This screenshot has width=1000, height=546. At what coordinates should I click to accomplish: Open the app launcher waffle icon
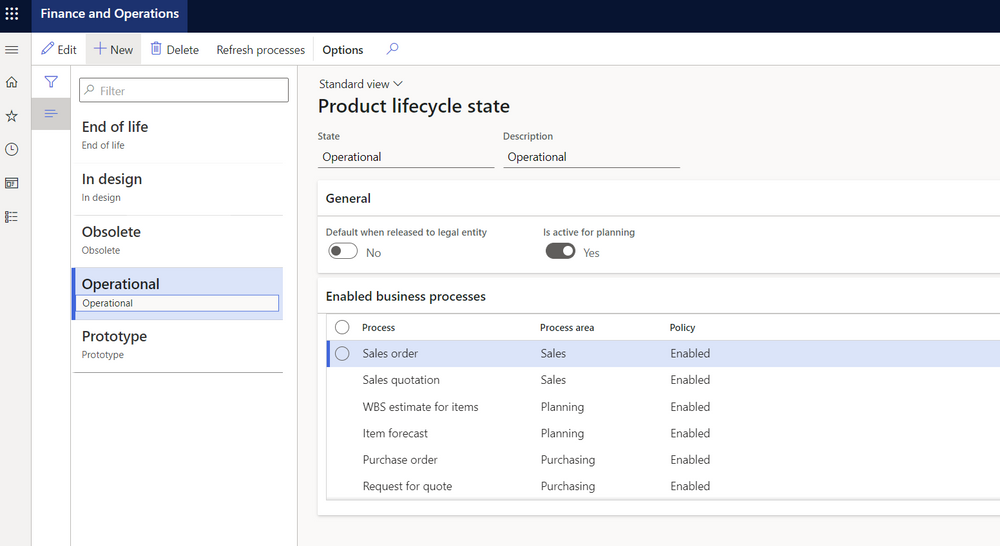tap(12, 14)
